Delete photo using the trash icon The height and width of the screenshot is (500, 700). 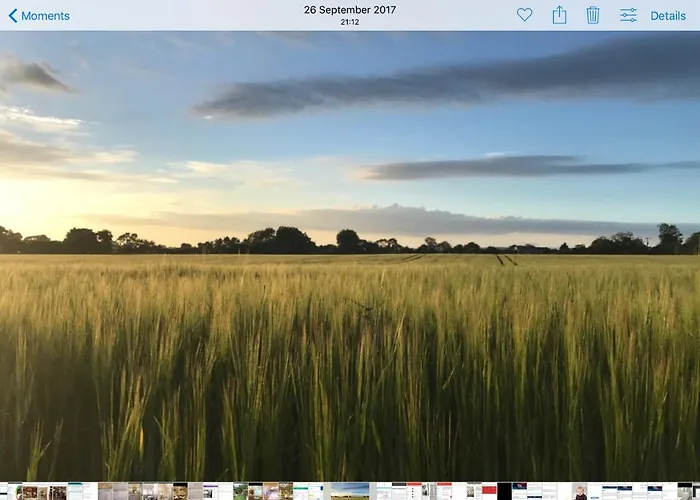point(593,15)
